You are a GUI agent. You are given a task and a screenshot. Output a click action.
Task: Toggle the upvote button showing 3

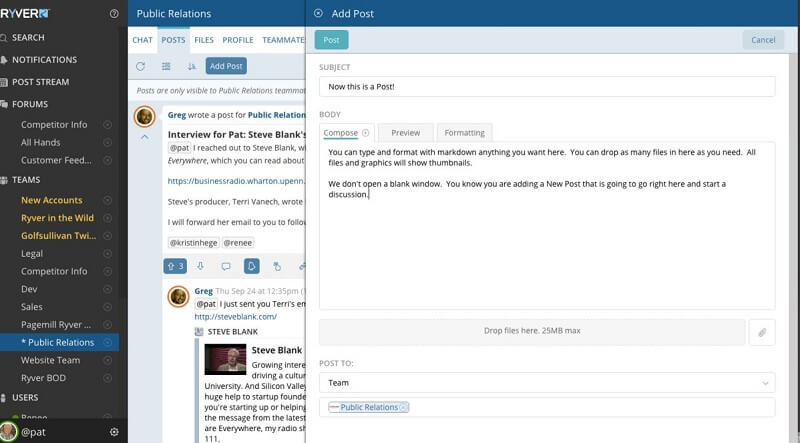coord(175,266)
